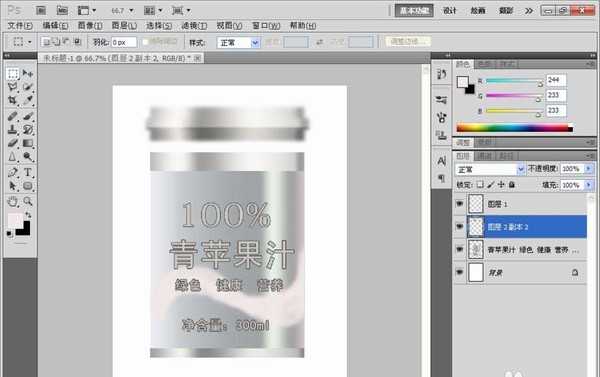The image size is (600, 377).
Task: Click the 羽化 feather input field
Action: click(123, 42)
